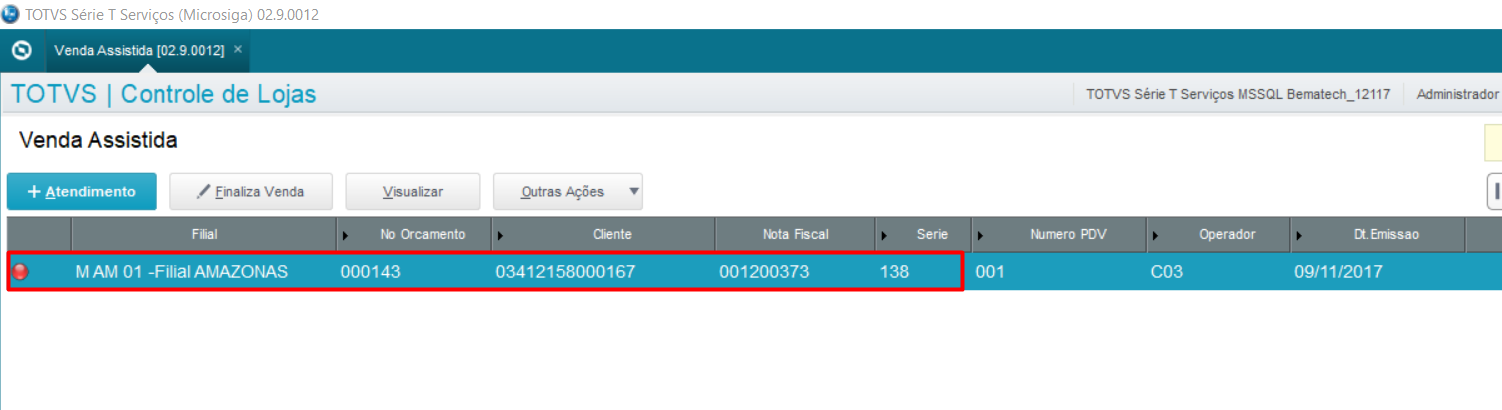Expand the Outras Ações dropdown arrow
The height and width of the screenshot is (410, 1502).
click(632, 191)
